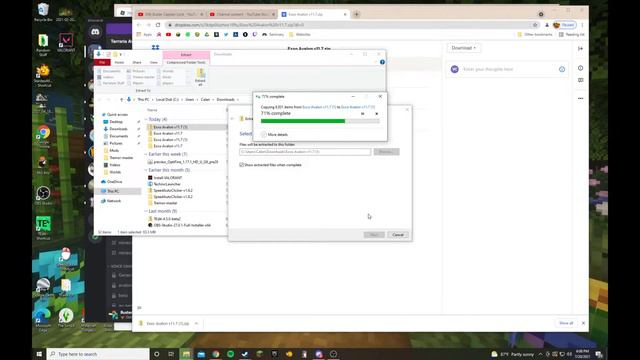This screenshot has height=360, width=640.
Task: Open Explorer quick access toolbar dropdown
Action: point(121,54)
